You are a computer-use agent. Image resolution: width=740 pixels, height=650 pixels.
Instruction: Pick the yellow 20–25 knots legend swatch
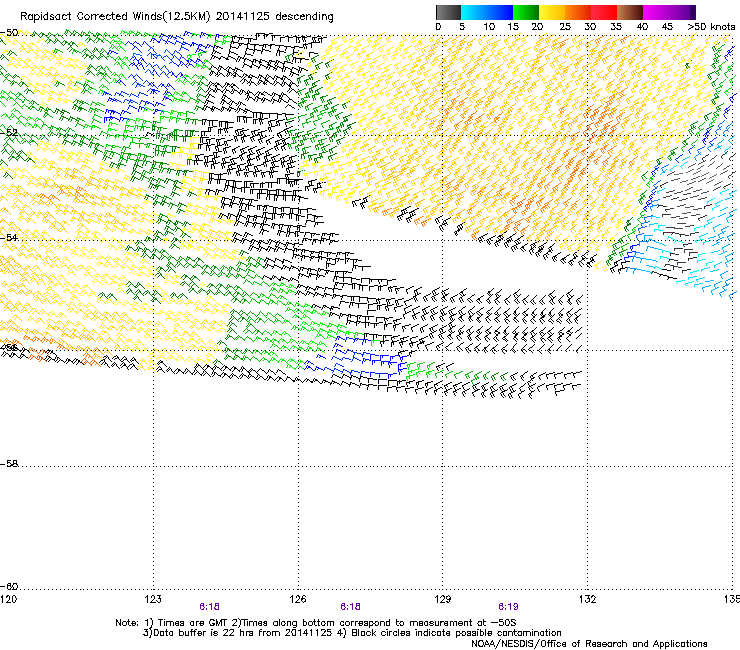click(x=552, y=12)
